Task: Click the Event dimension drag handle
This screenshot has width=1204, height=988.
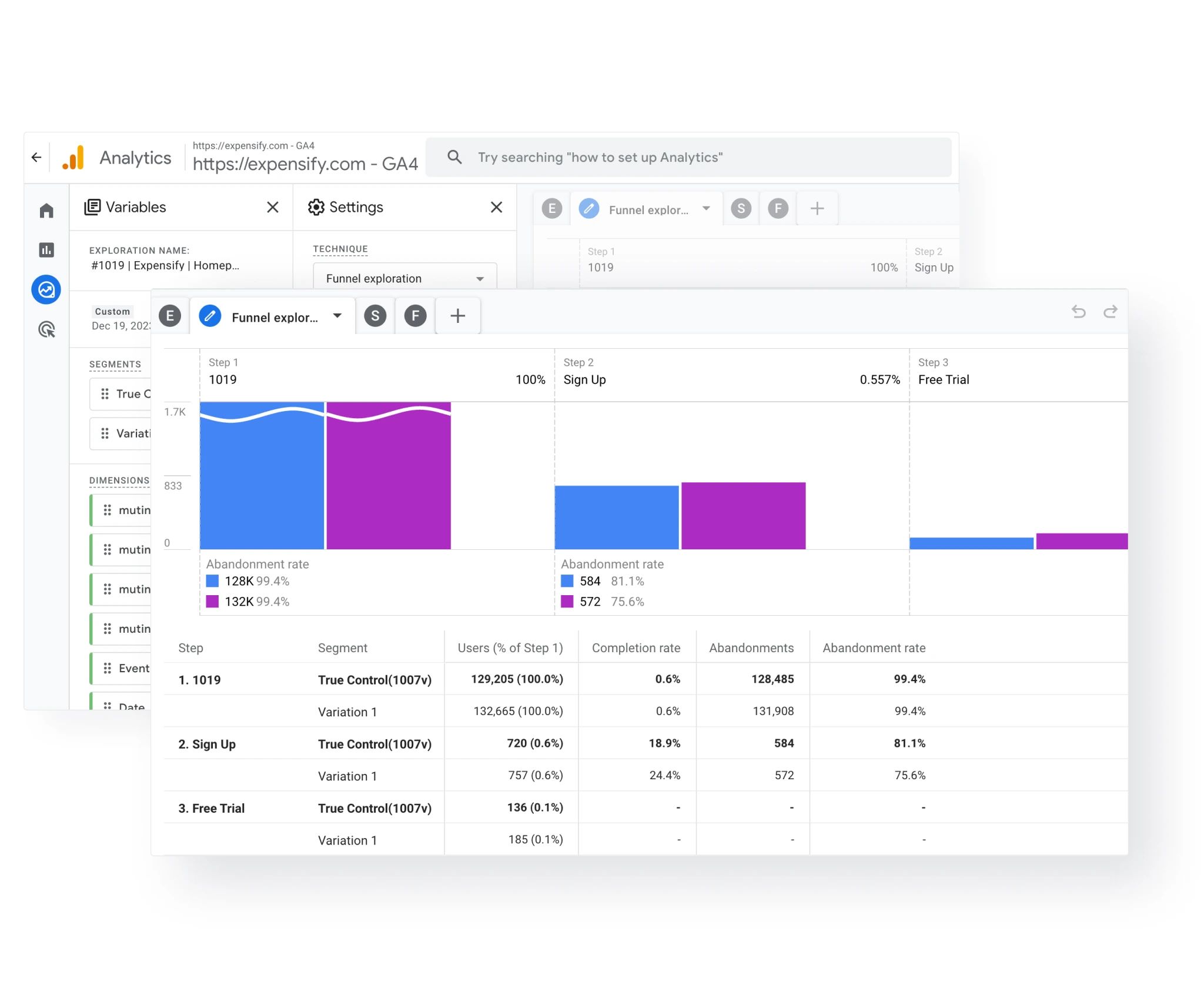Action: [107, 668]
